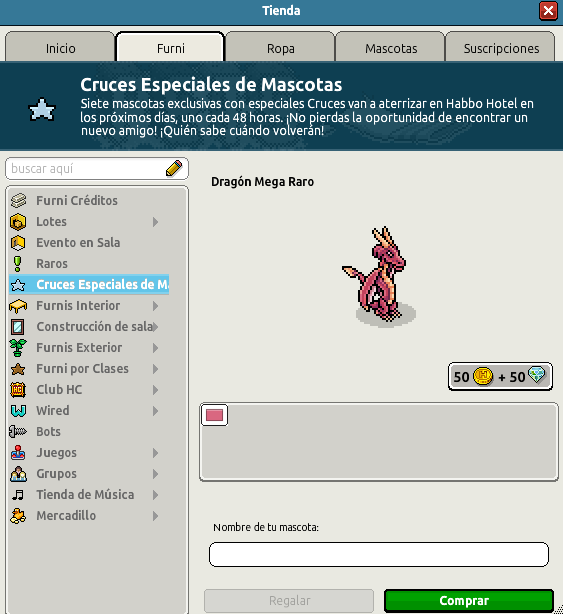Switch to the Mascotas tab
Screen dimensions: 563x614
(x=391, y=47)
